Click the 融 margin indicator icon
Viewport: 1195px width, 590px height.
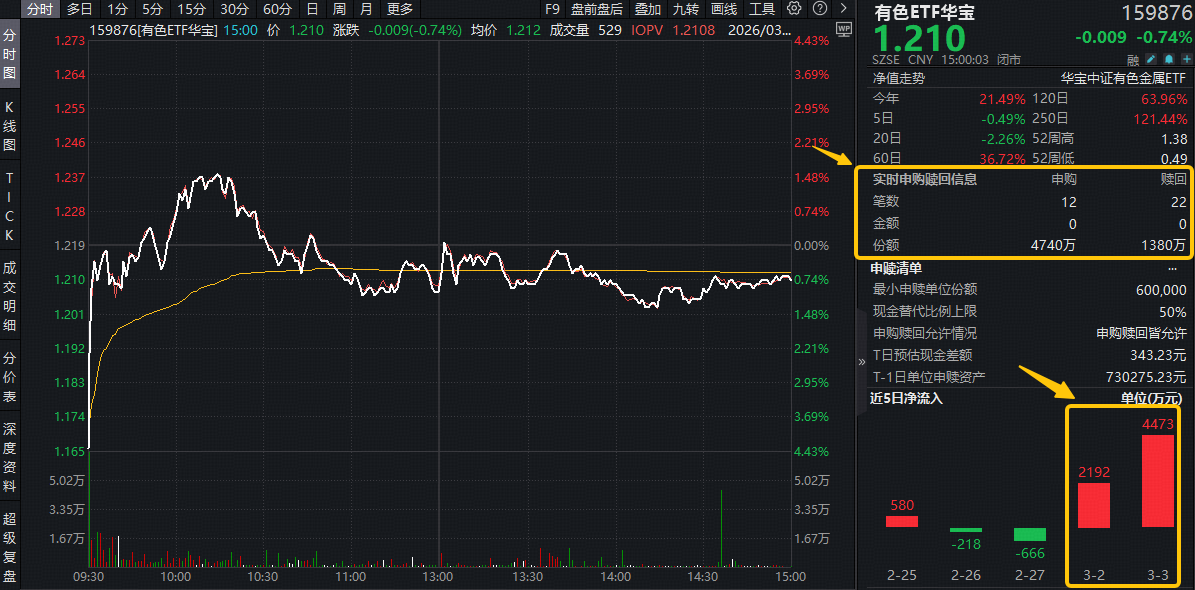point(1133,60)
